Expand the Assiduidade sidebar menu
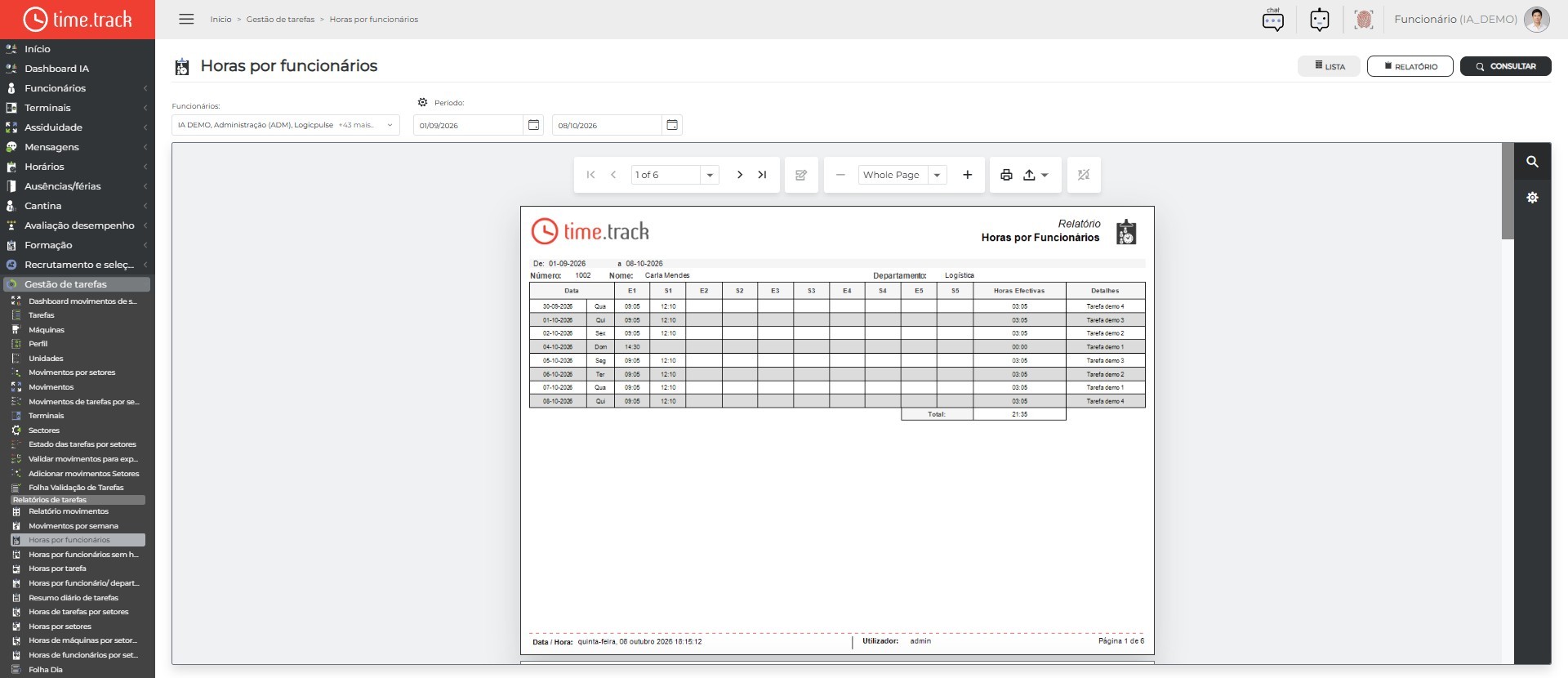Image resolution: width=1568 pixels, height=678 pixels. (78, 127)
